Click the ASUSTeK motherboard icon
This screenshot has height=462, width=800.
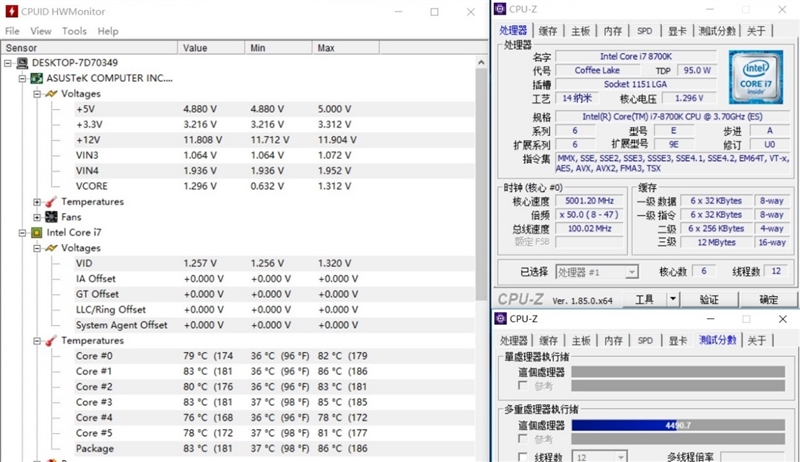37,79
